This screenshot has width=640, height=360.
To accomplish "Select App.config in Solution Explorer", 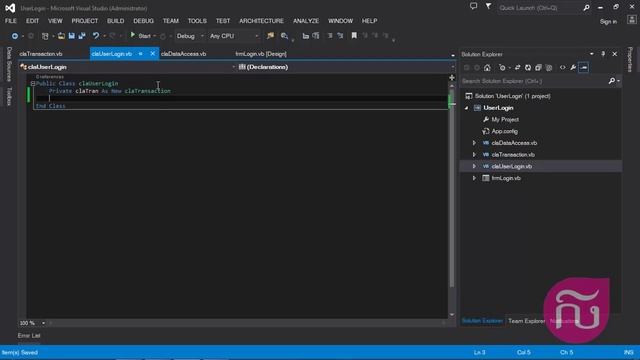I will pos(504,131).
